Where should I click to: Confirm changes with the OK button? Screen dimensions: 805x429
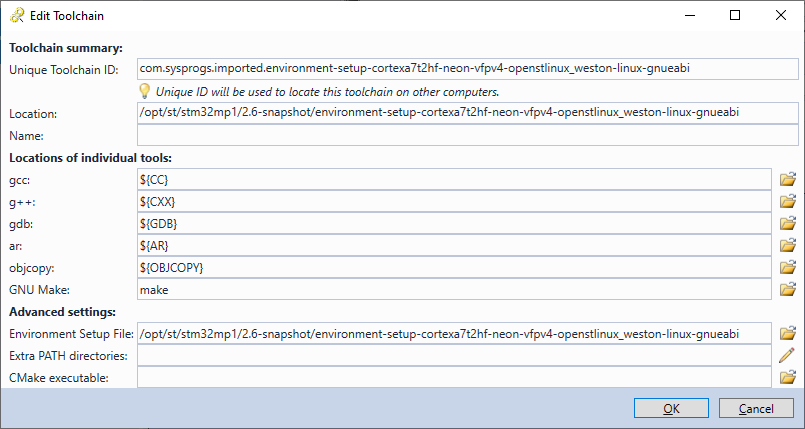point(671,408)
